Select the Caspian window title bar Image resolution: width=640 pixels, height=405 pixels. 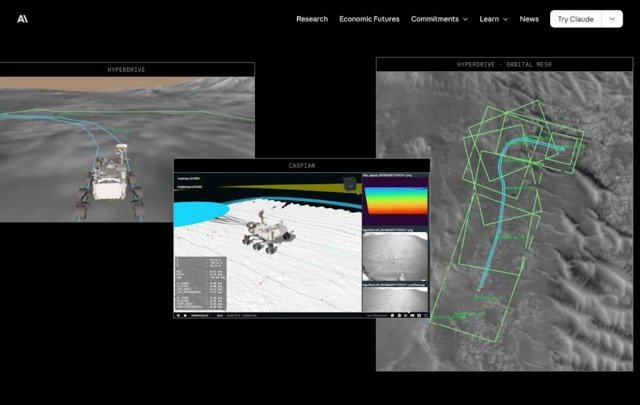[x=301, y=165]
